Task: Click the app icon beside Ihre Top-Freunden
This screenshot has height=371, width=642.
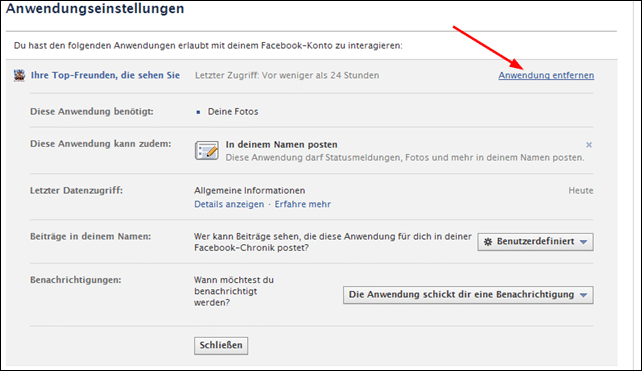Action: [x=19, y=75]
